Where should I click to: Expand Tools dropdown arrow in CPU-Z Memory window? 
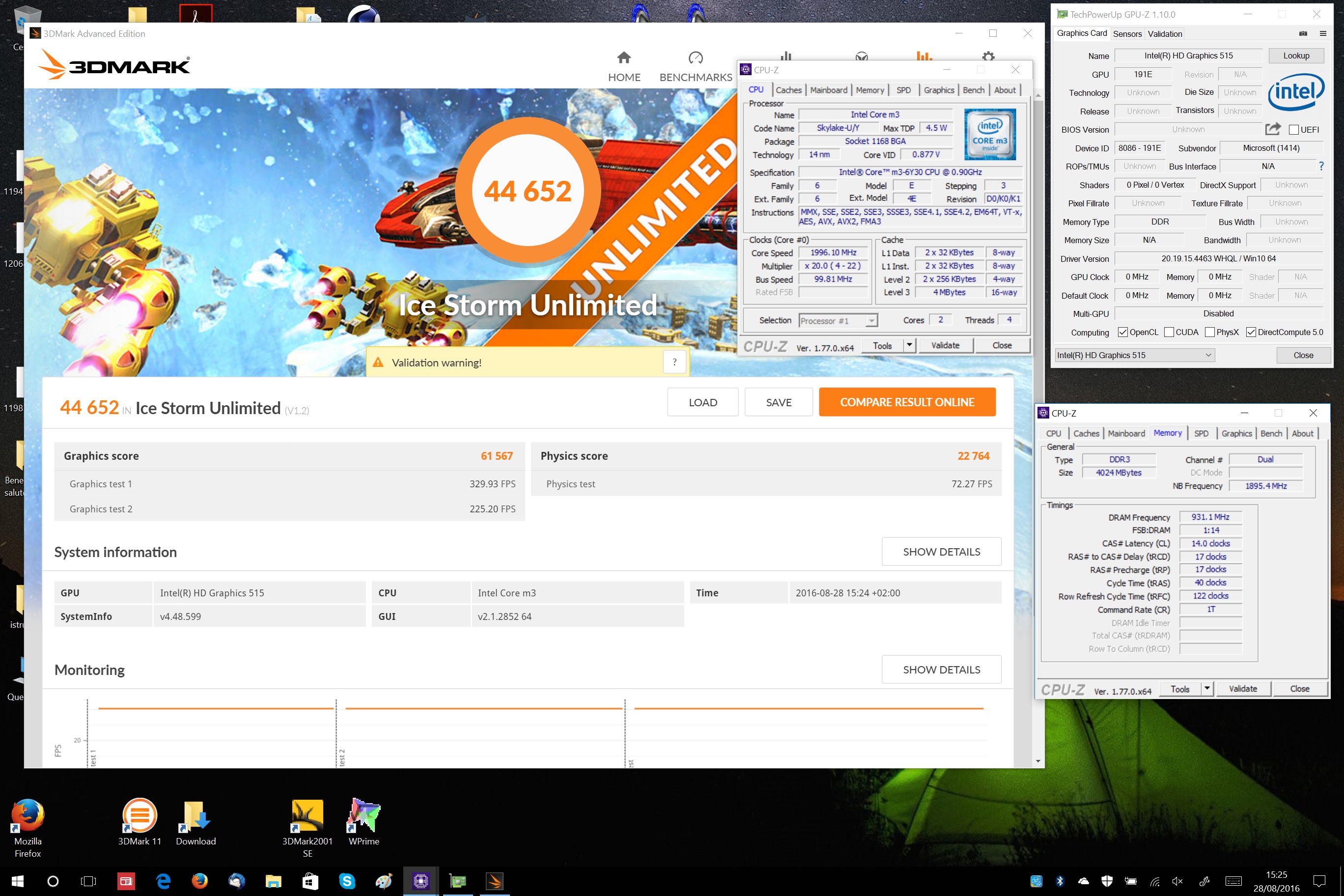coord(1207,689)
